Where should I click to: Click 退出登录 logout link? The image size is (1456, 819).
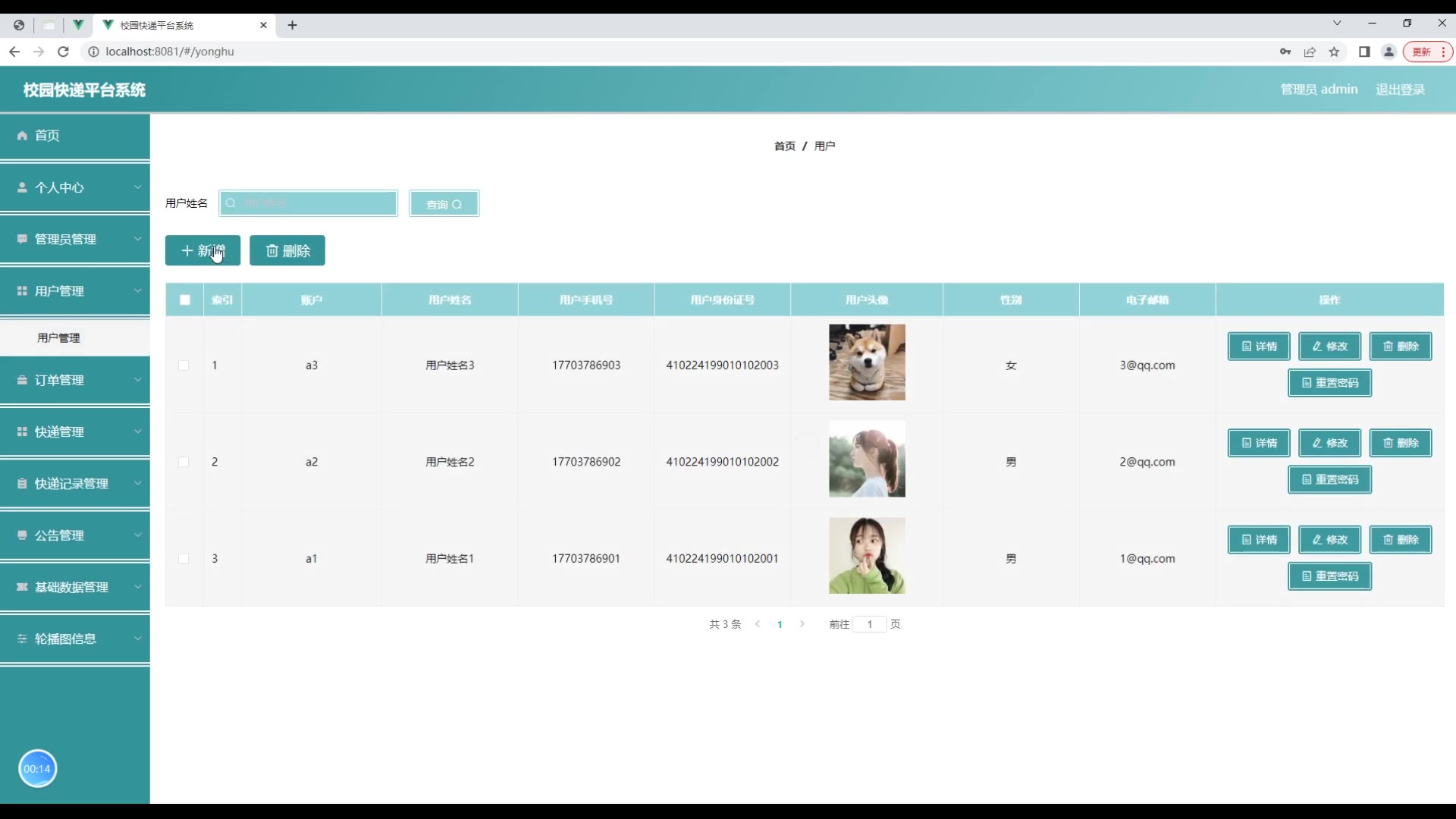pos(1400,89)
